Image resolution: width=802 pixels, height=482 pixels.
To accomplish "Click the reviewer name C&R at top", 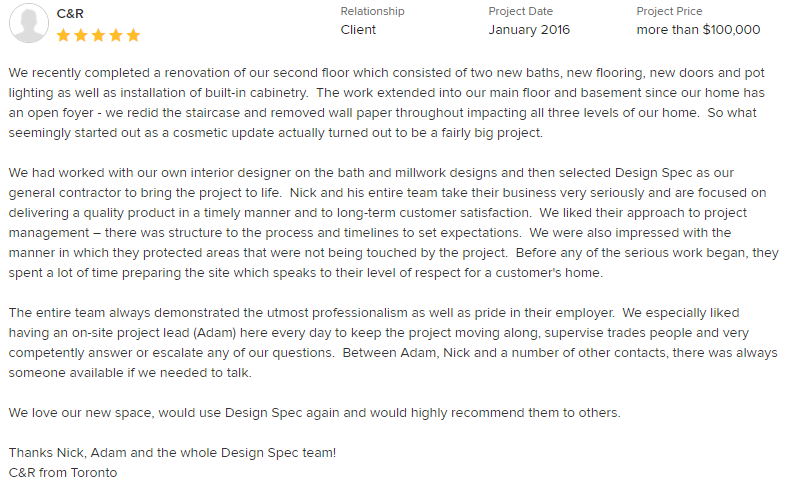I will [70, 13].
